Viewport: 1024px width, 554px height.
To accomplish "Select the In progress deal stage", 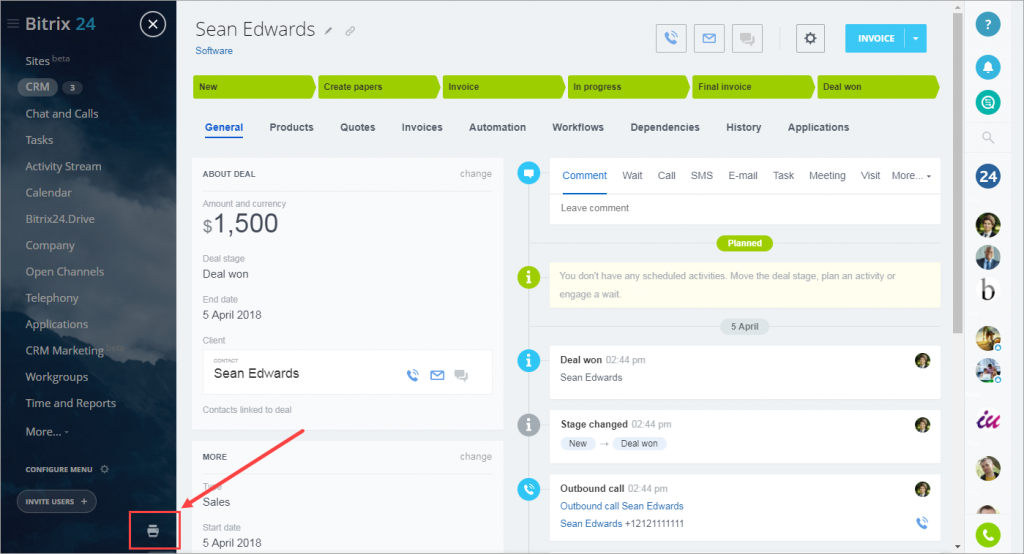I will [x=628, y=87].
